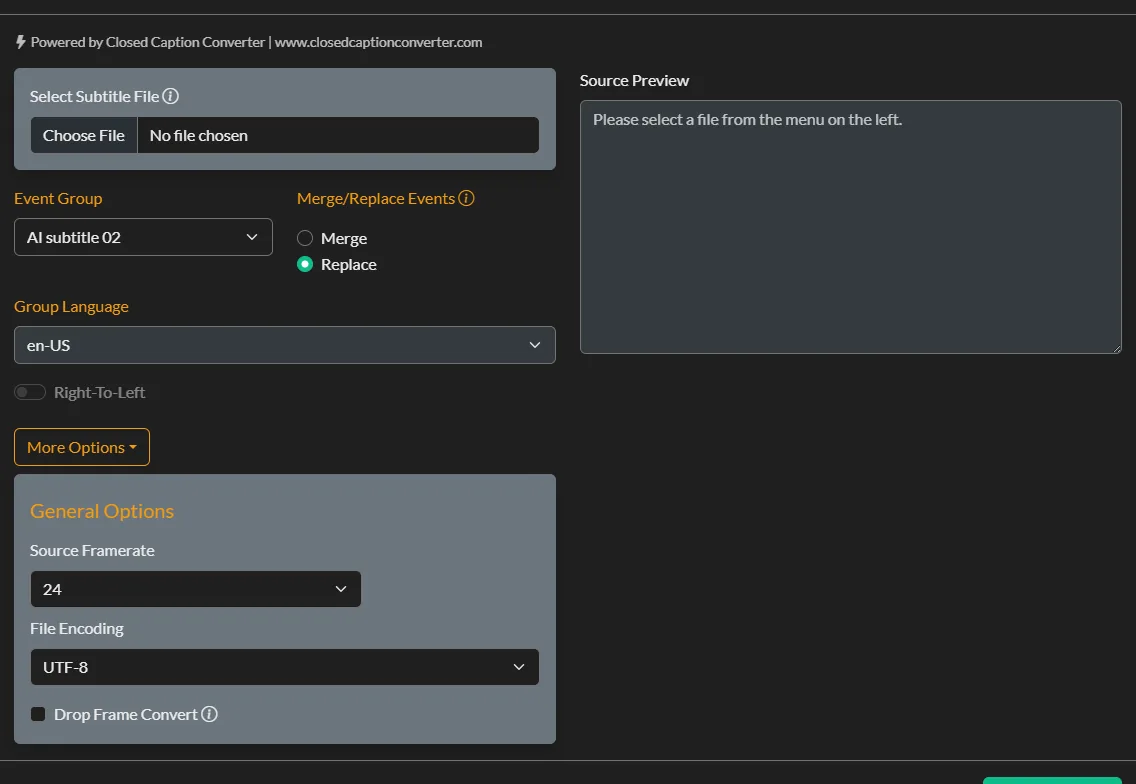Toggle the Right-To-Left switch

point(30,392)
